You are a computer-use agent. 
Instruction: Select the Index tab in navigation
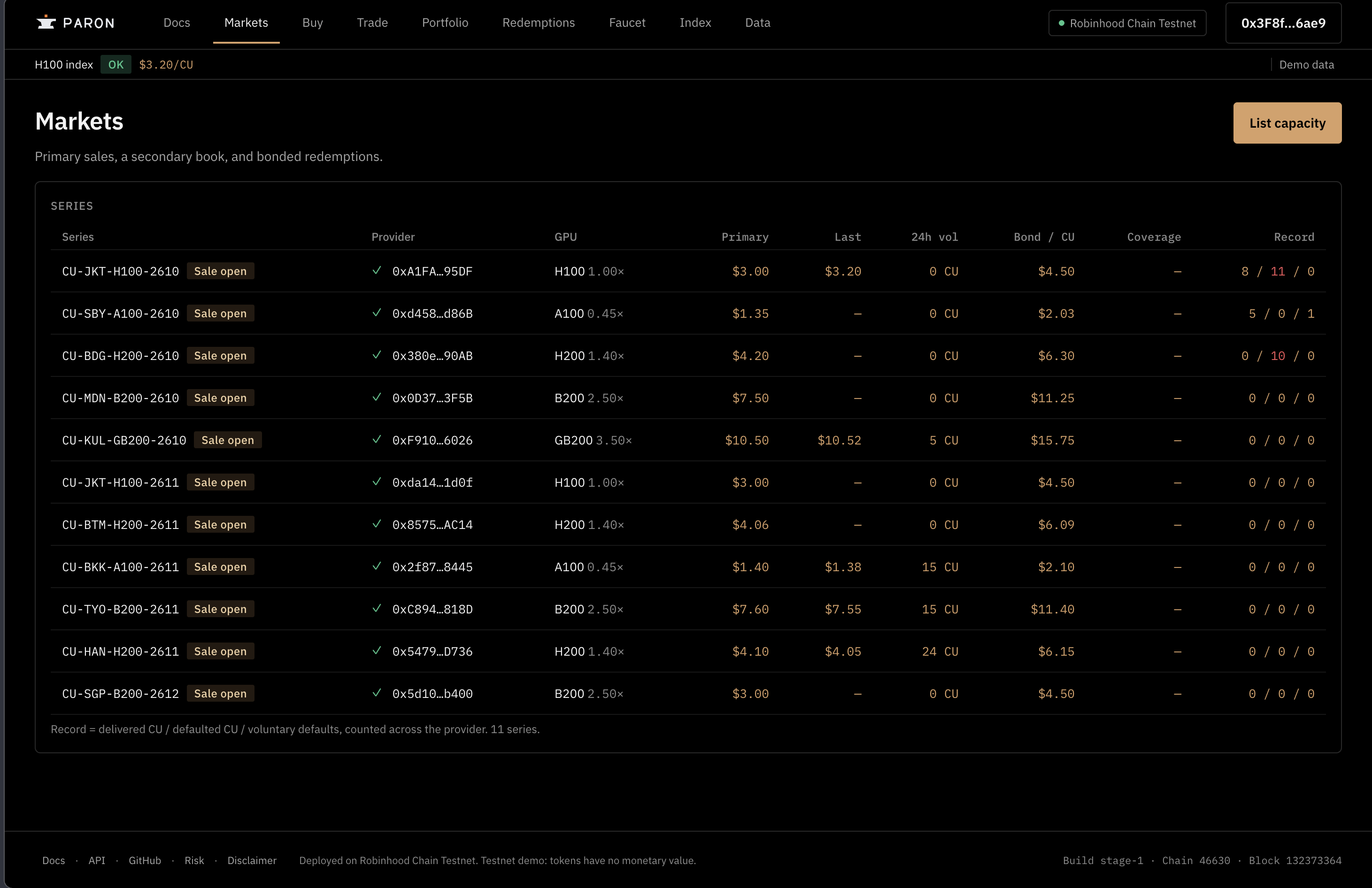coord(695,23)
